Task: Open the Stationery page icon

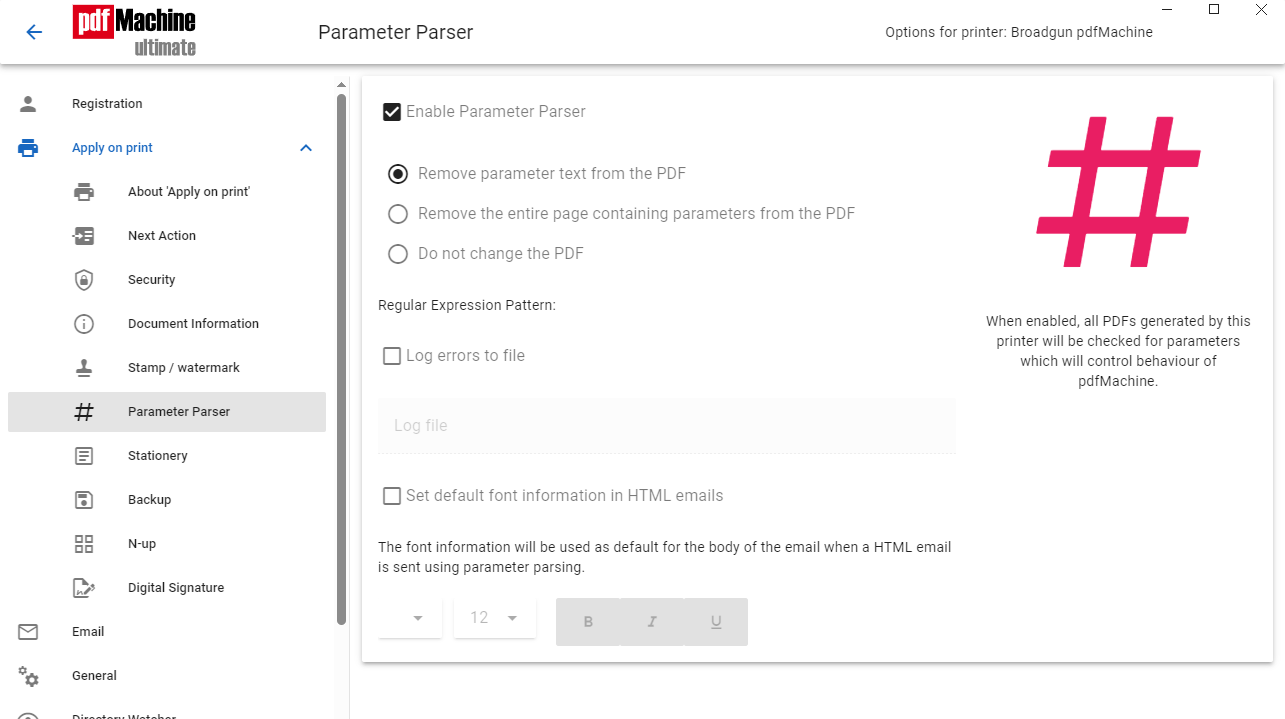Action: click(x=84, y=456)
